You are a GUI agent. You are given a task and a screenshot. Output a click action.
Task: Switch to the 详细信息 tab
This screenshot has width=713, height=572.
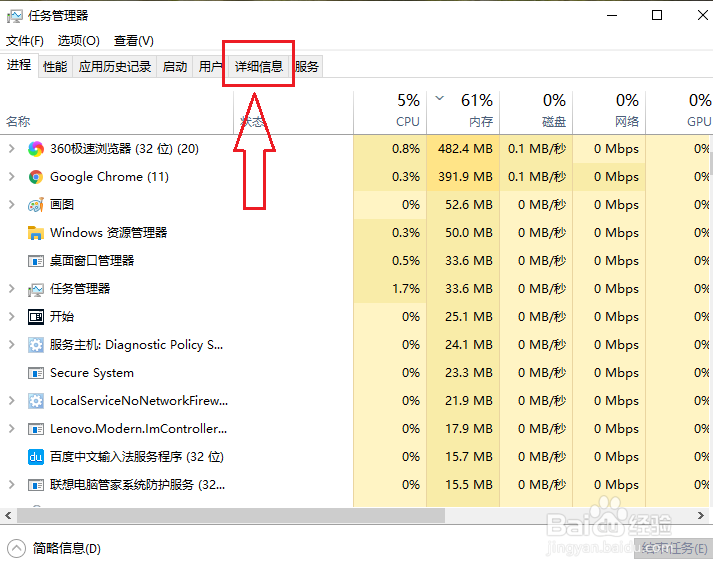[259, 67]
